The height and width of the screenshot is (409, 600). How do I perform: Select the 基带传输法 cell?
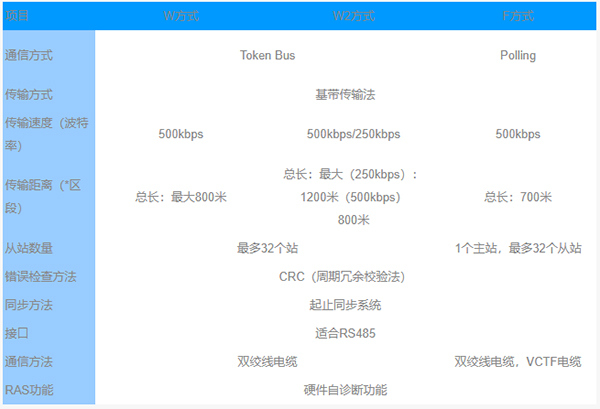[345, 95]
